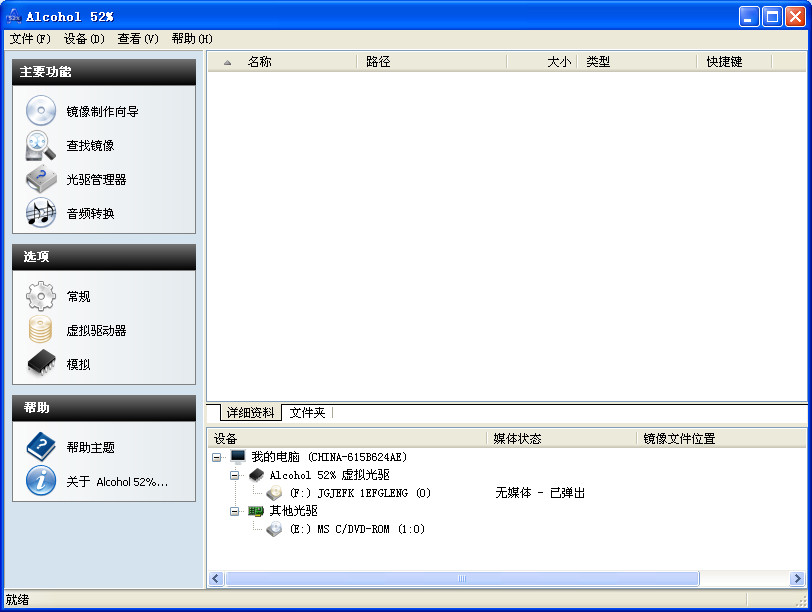Select 其他光驱 tree label
The image size is (812, 612).
[293, 511]
